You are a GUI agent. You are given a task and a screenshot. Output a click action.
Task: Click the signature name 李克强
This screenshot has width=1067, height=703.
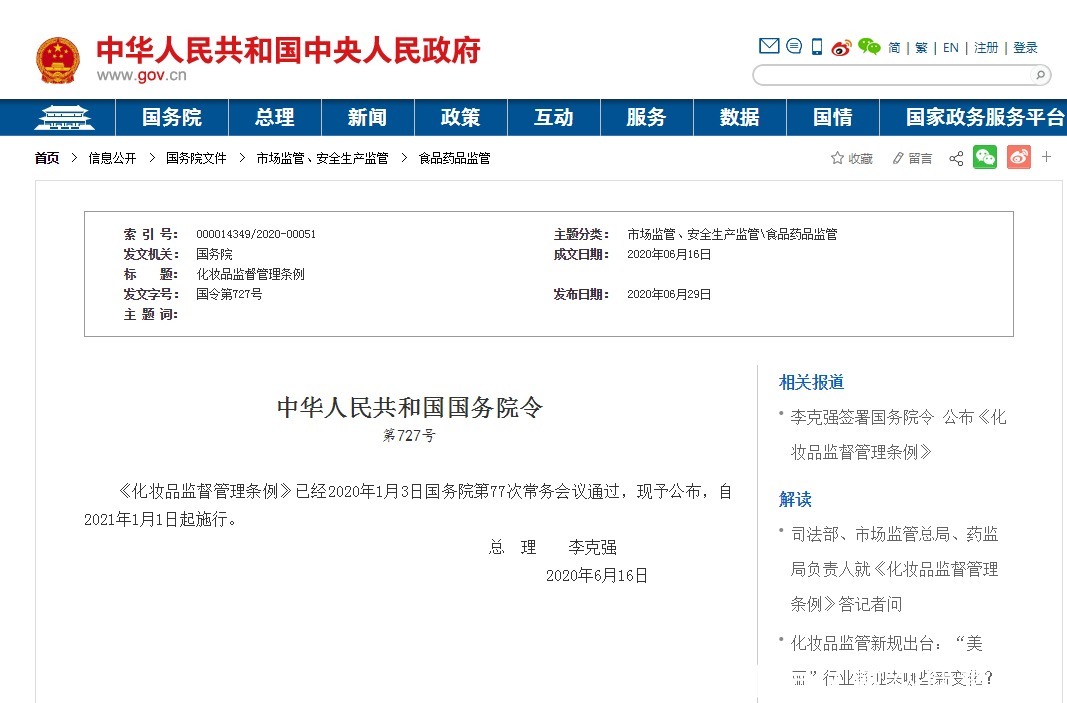coord(593,547)
